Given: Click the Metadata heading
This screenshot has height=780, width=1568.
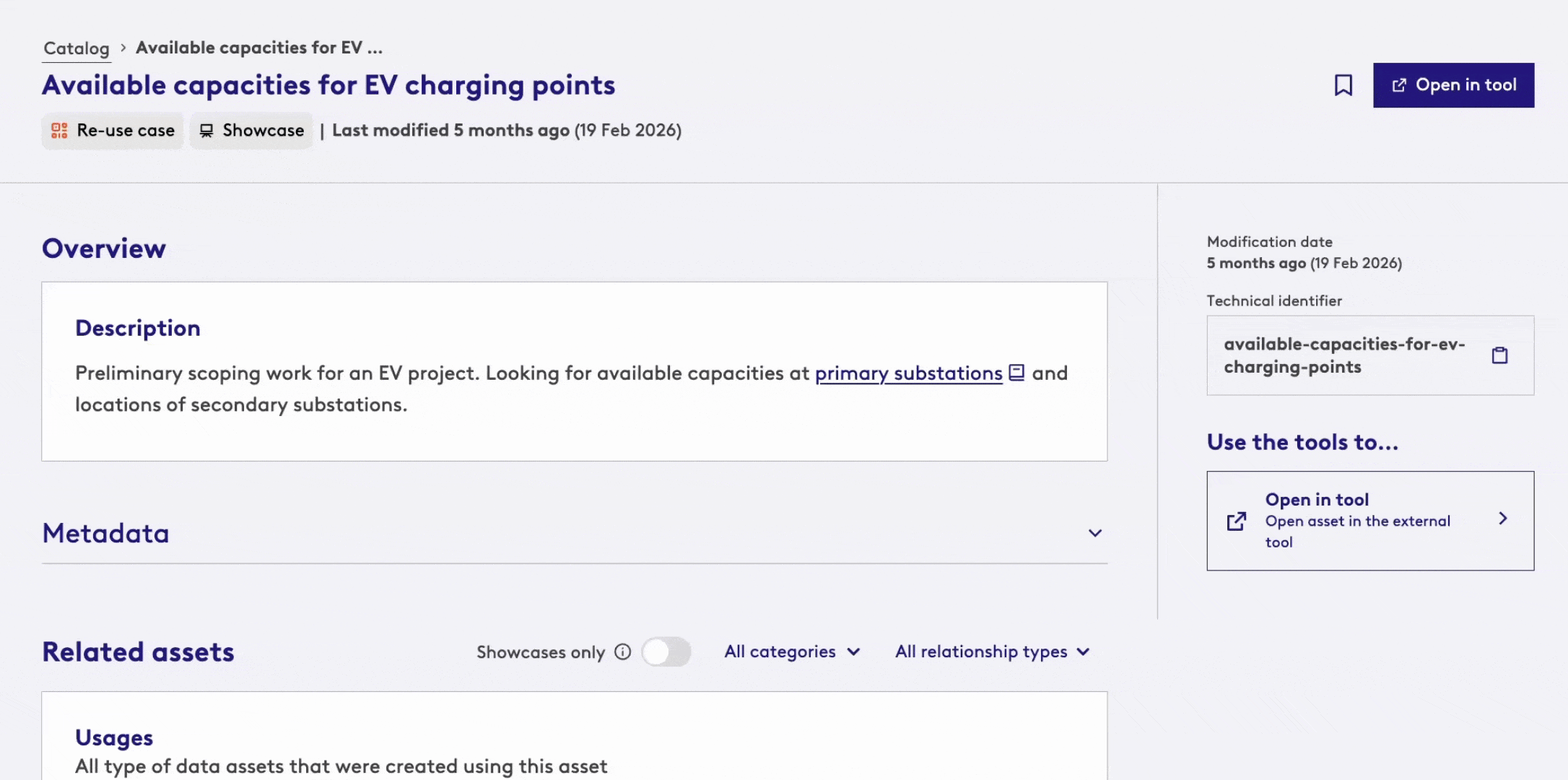Looking at the screenshot, I should coord(105,533).
